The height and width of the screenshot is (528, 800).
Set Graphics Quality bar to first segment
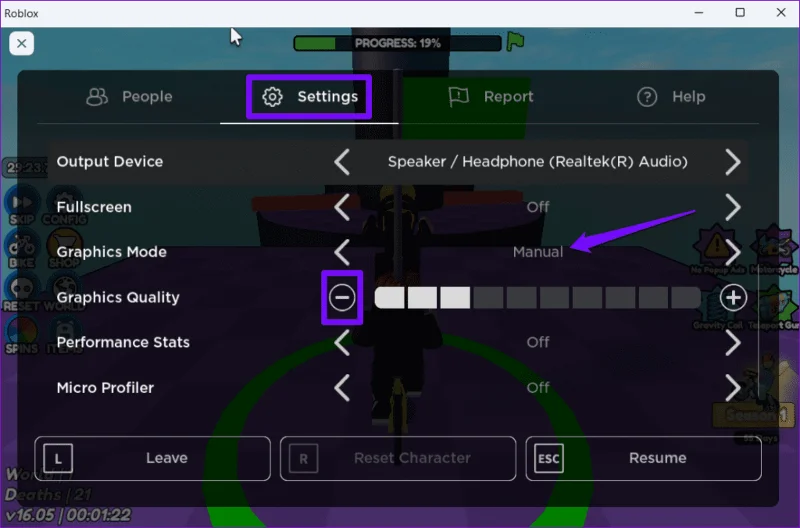point(389,297)
